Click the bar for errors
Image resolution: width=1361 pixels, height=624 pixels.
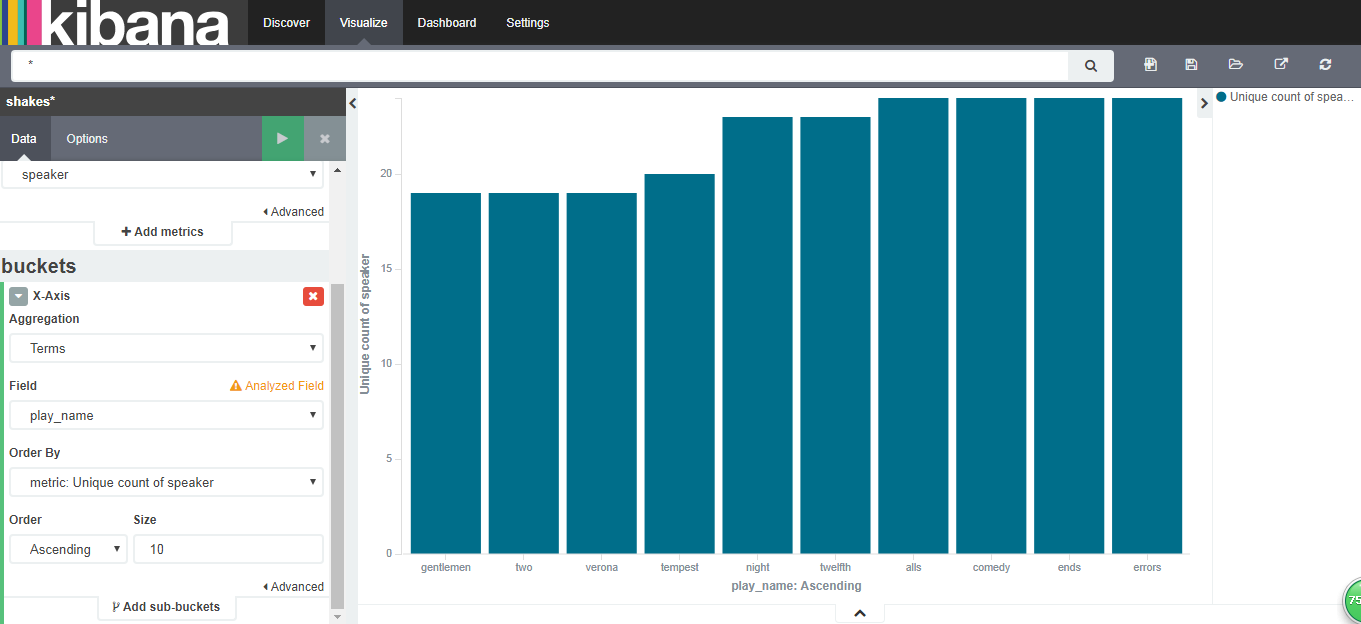1147,326
